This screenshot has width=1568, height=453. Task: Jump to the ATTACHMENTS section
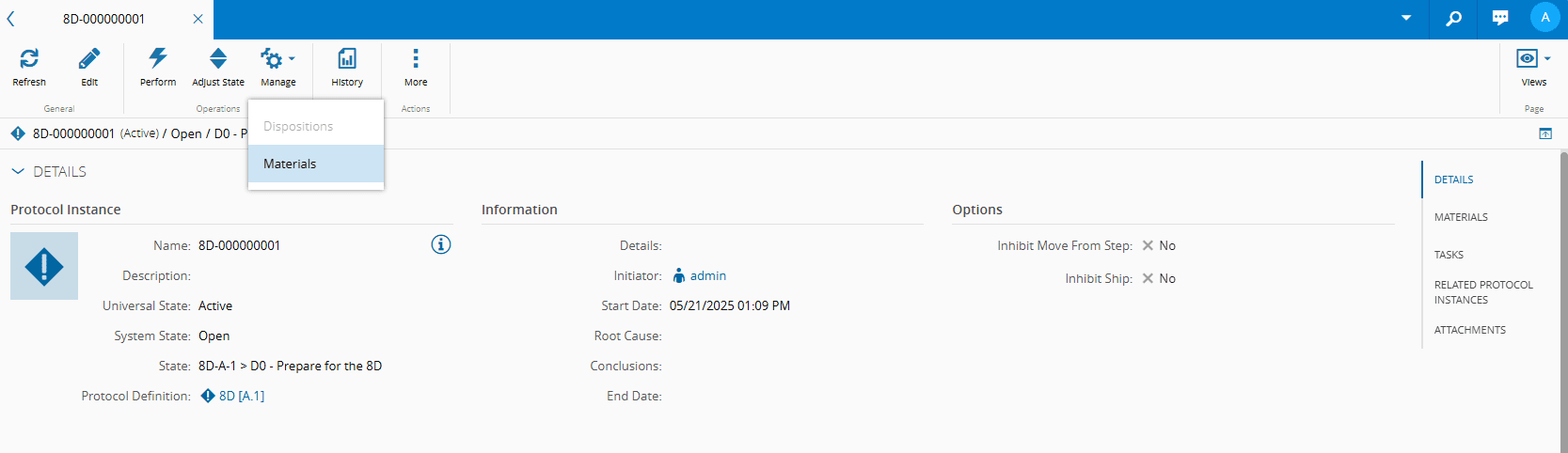[1469, 330]
